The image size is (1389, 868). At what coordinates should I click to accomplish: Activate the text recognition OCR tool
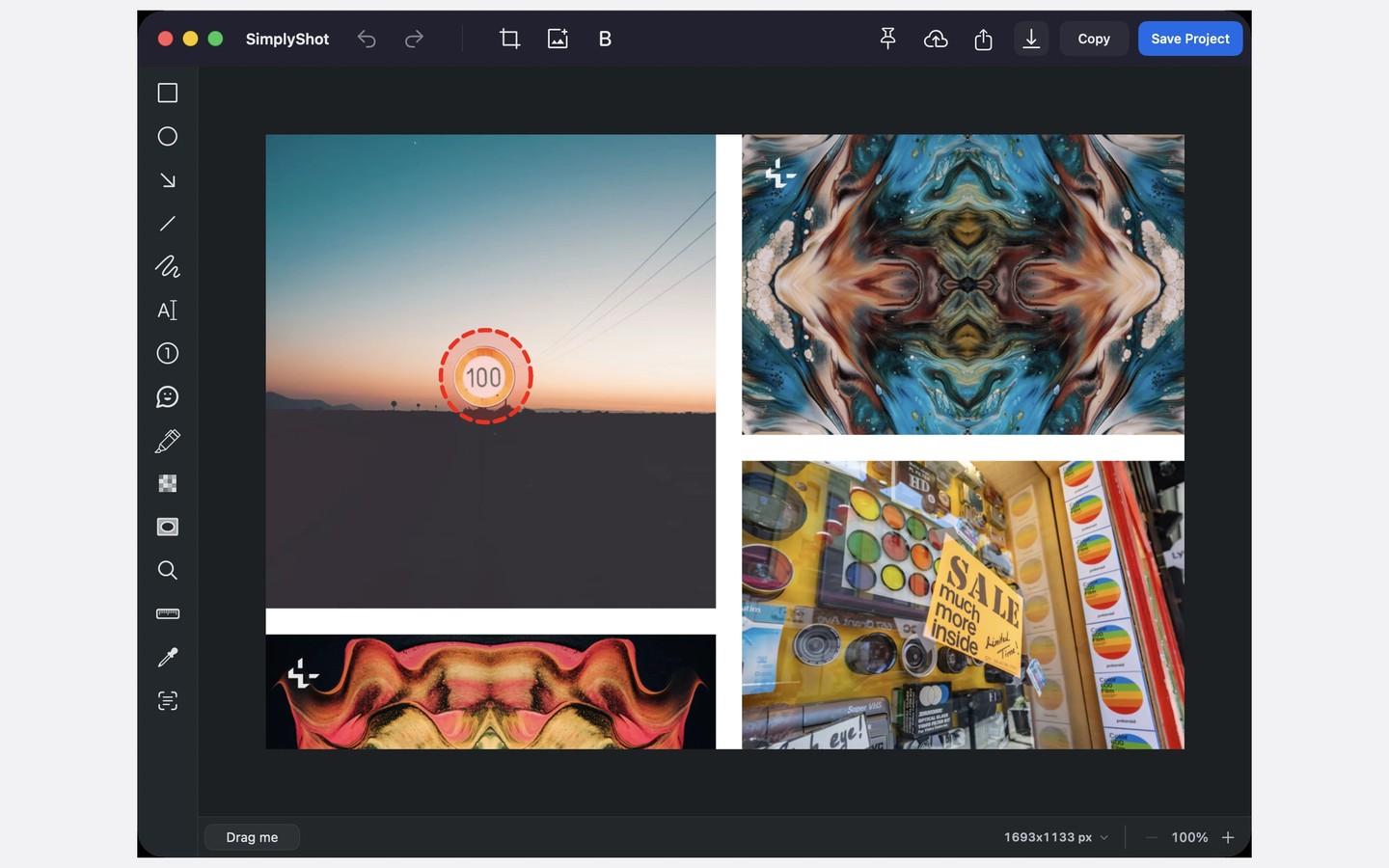(168, 700)
